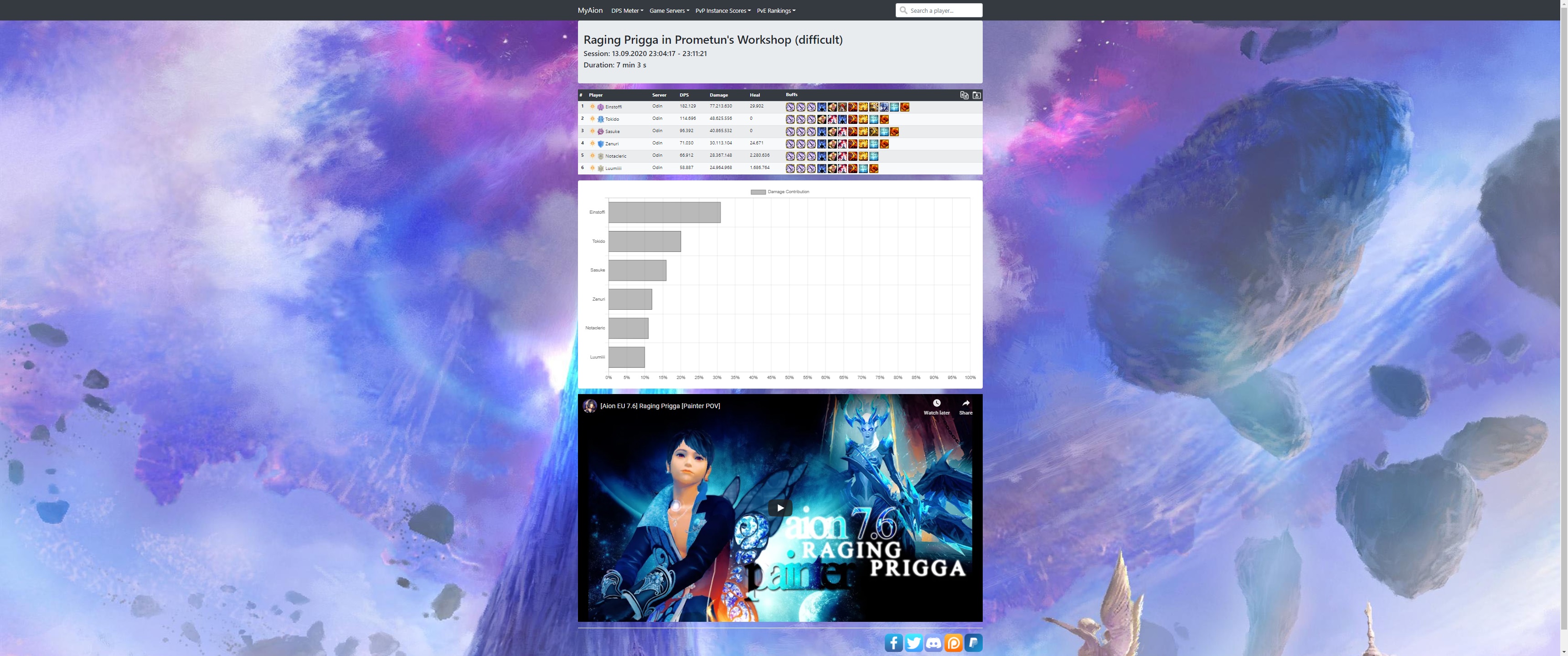
Task: Click the search magnifier icon in navbar
Action: pos(903,10)
